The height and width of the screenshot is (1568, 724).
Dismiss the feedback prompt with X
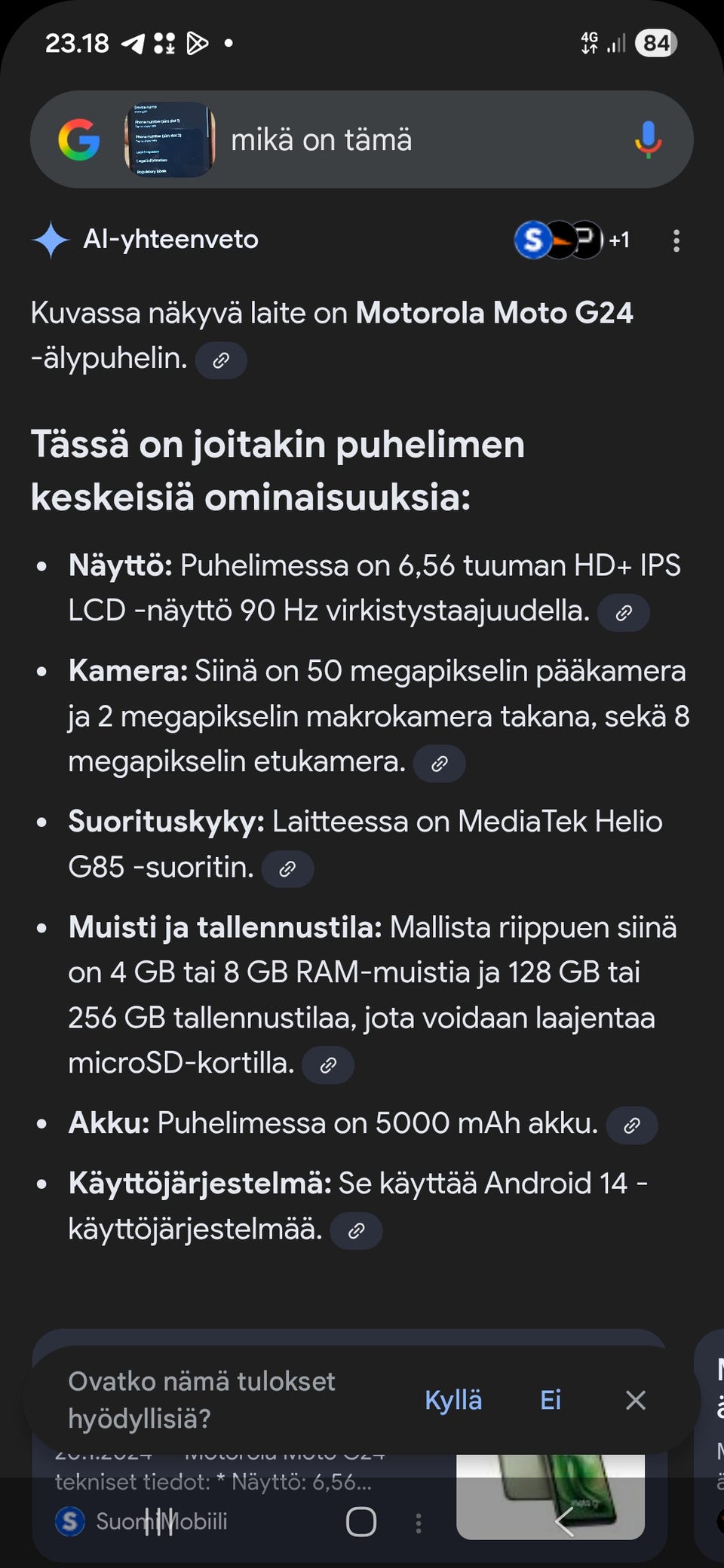pyautogui.click(x=636, y=1400)
